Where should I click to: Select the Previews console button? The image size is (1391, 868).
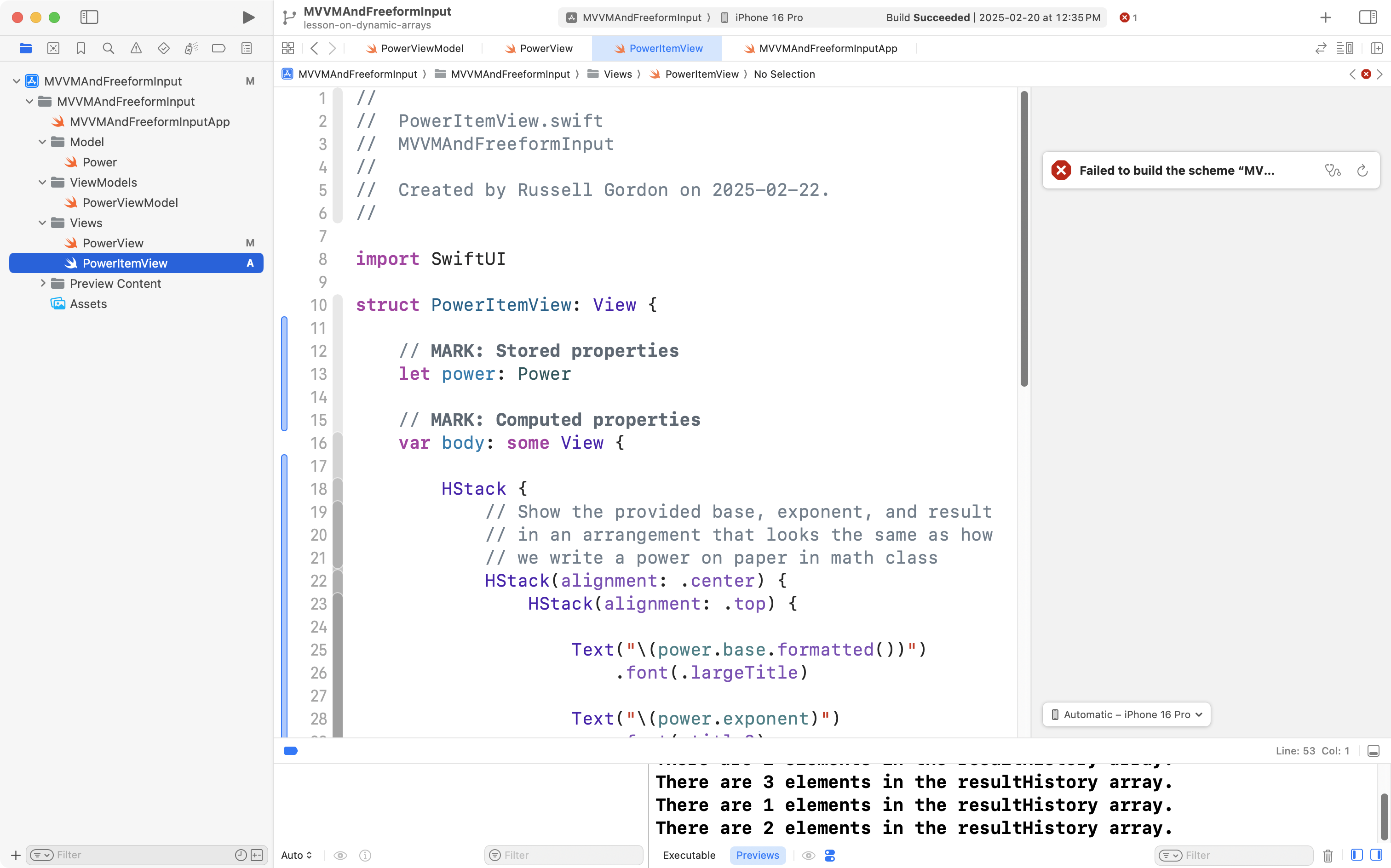pos(757,856)
